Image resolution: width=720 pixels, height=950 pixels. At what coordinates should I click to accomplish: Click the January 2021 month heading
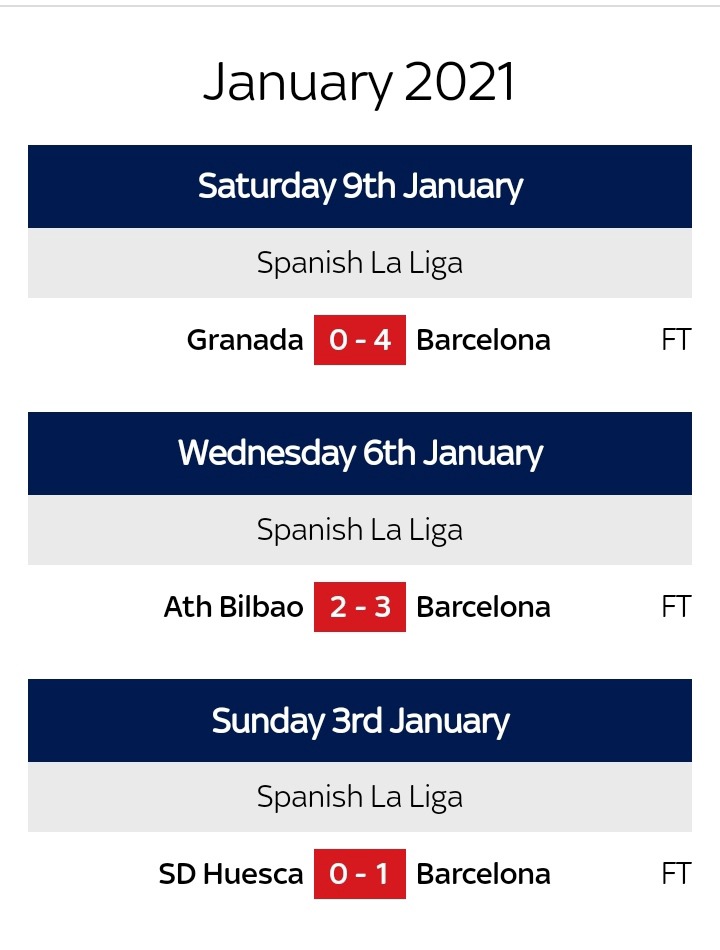(x=359, y=83)
